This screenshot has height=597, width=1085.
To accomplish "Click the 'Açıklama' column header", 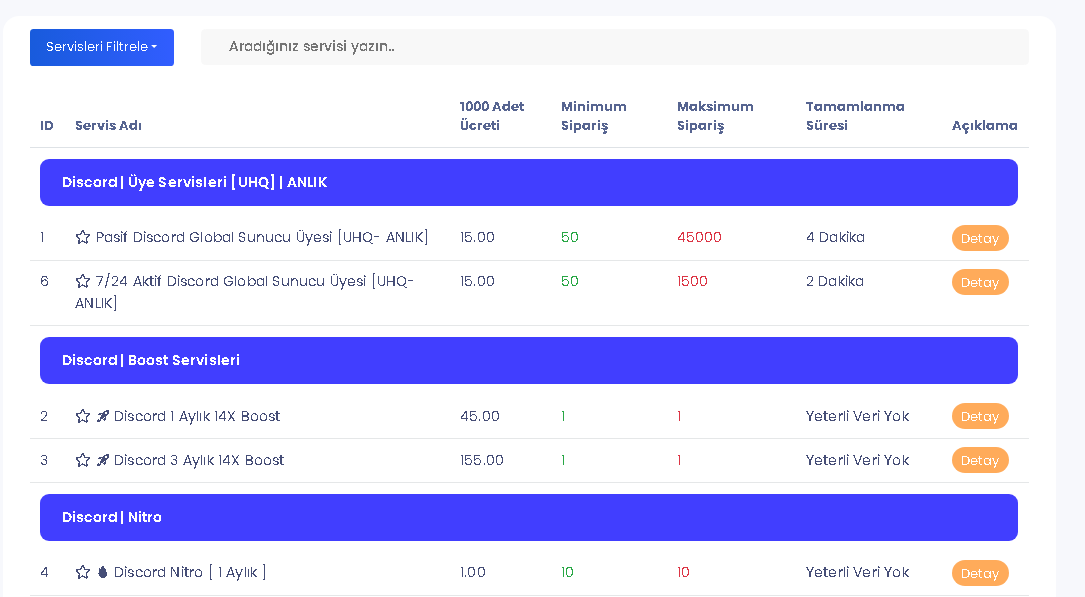I will [984, 125].
